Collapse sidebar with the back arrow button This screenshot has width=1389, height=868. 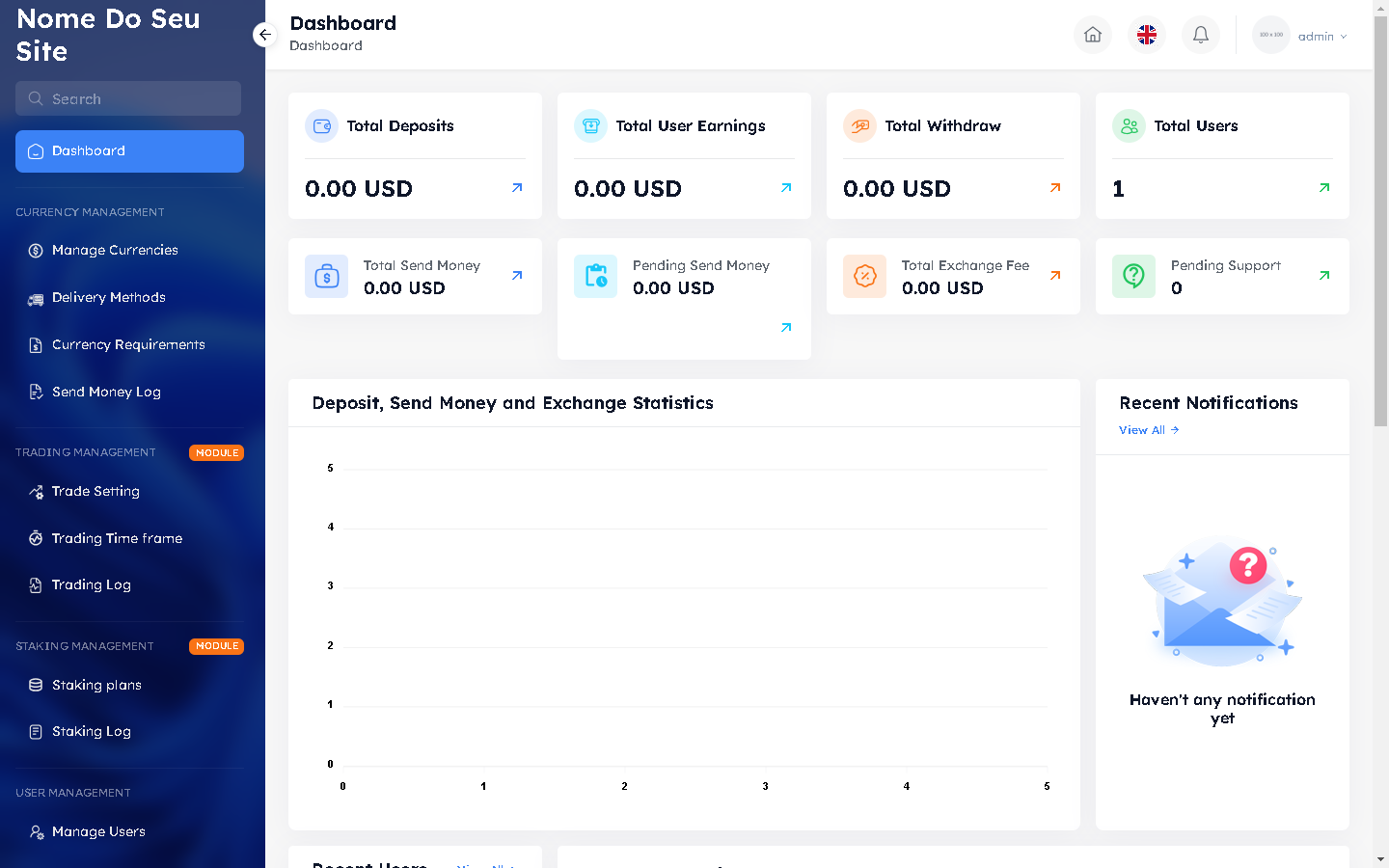coord(264,35)
